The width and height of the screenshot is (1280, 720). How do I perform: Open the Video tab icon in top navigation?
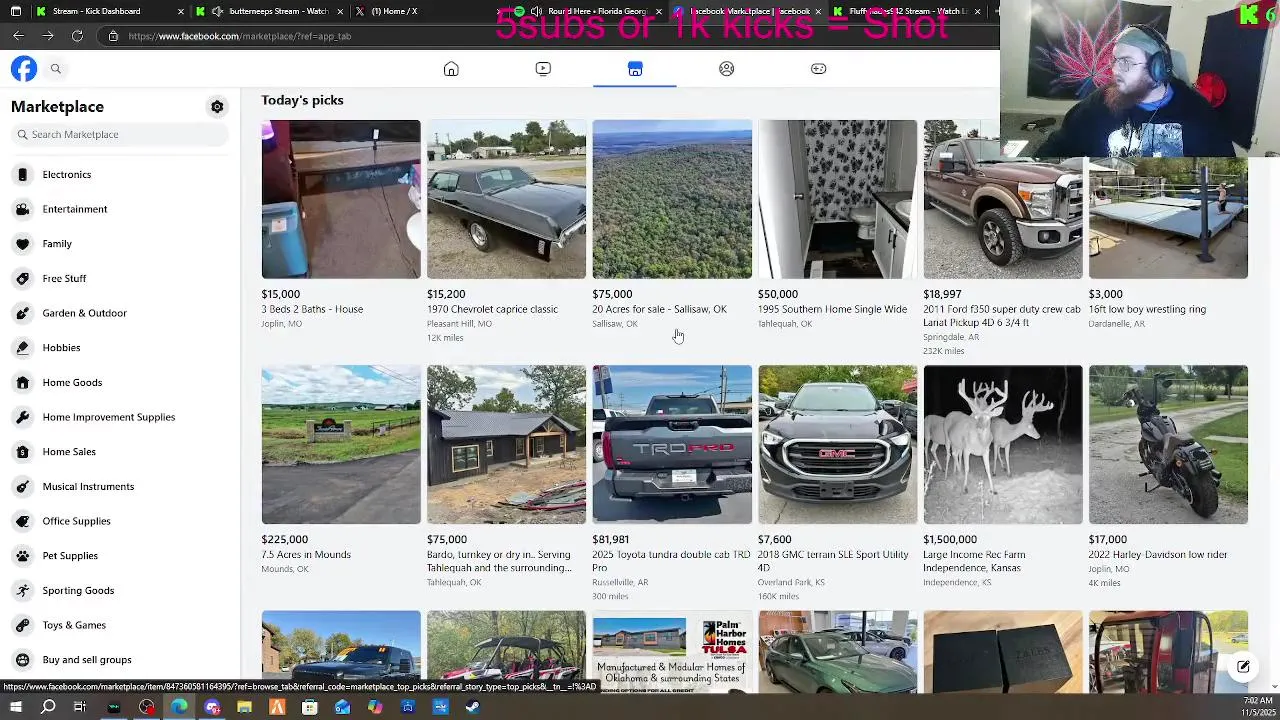click(543, 69)
